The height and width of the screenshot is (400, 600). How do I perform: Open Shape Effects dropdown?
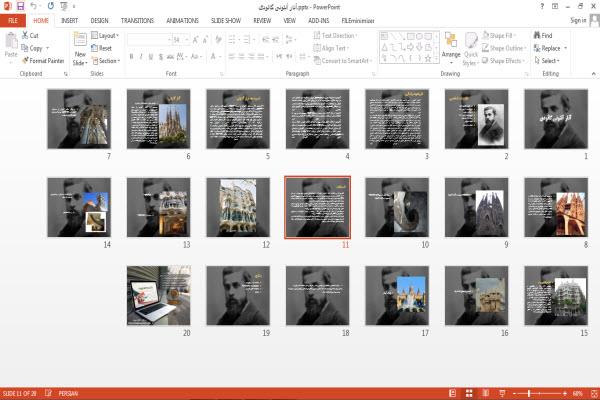(503, 60)
